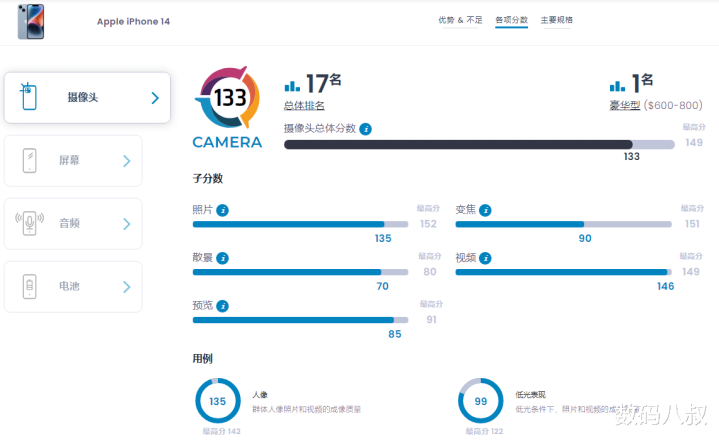This screenshot has width=719, height=441.
Task: Expand the 屏幕 chevron arrow
Action: [x=127, y=161]
